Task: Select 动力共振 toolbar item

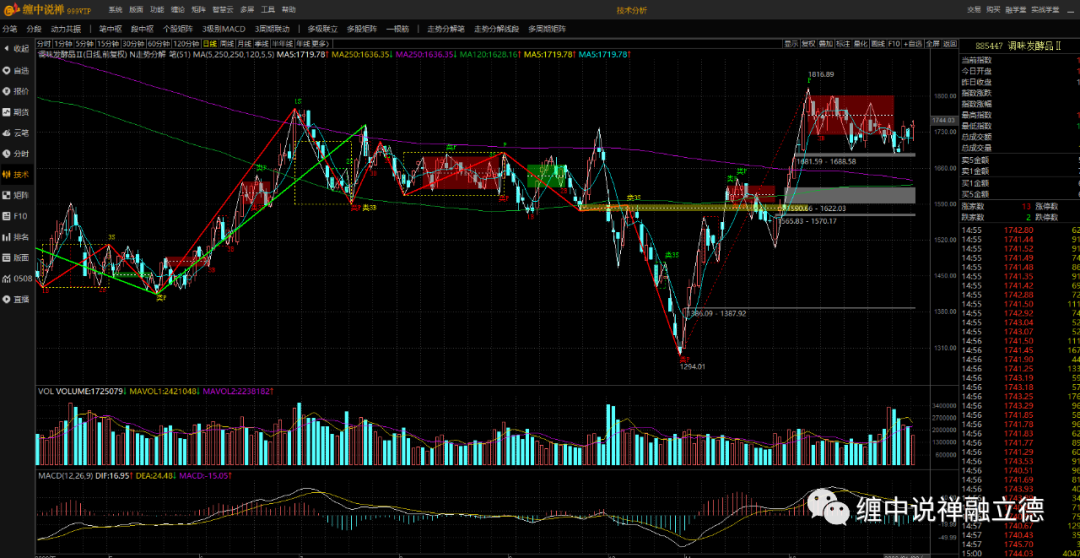Action: (65, 29)
